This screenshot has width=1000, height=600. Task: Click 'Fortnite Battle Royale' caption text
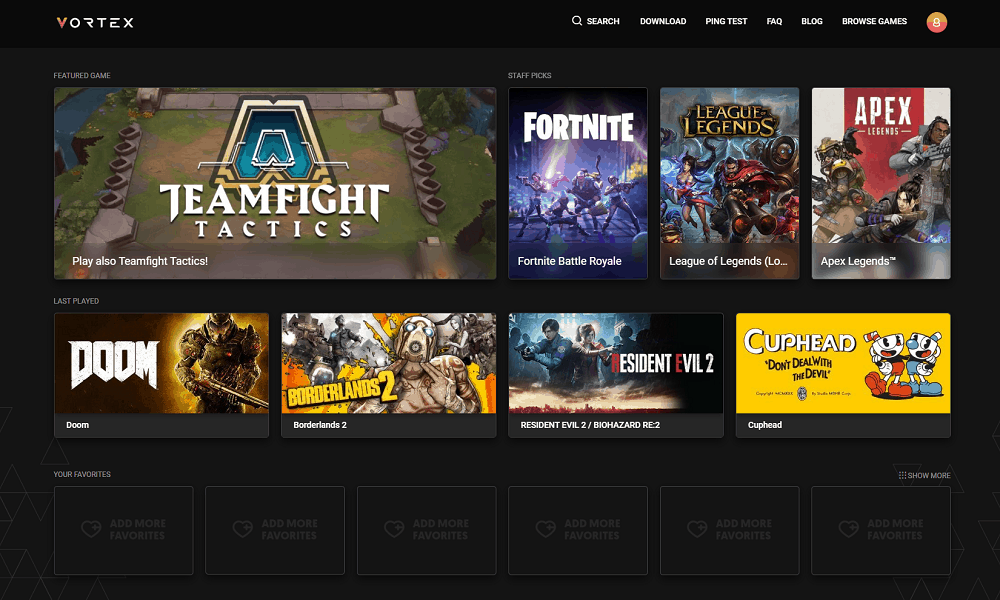(570, 261)
